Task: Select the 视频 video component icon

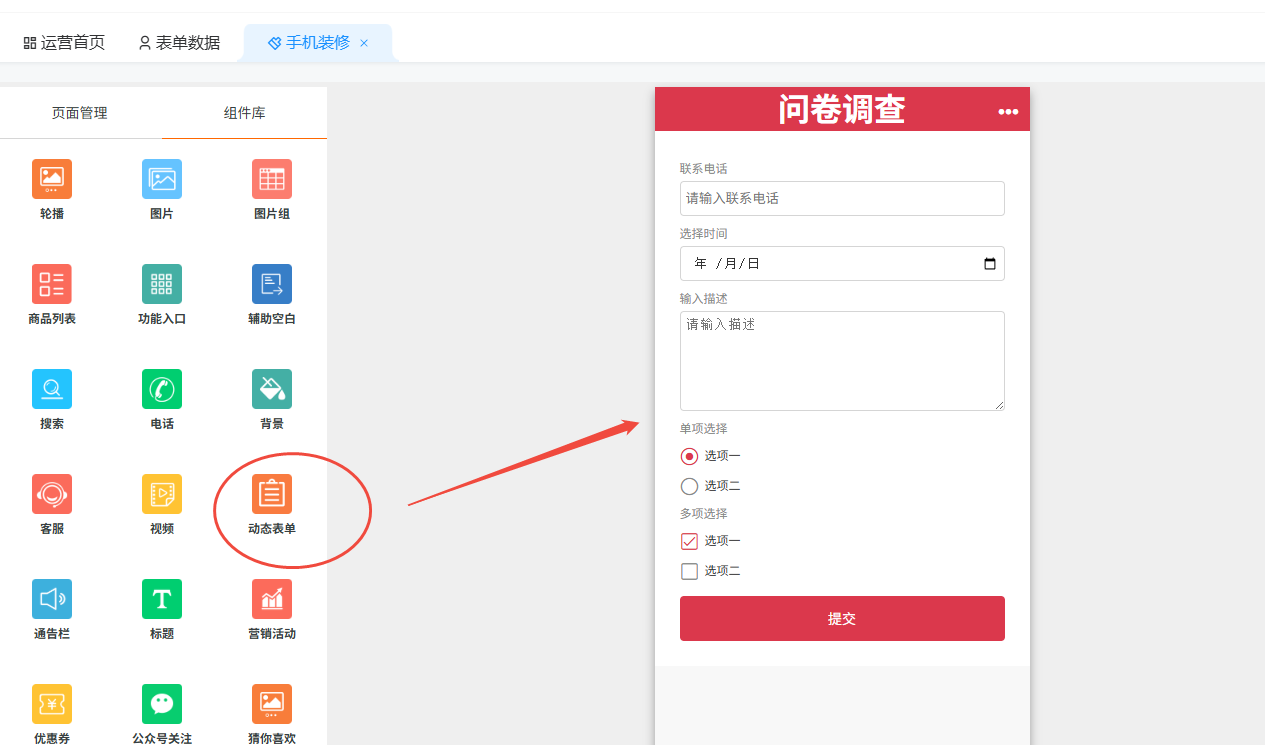Action: (162, 495)
